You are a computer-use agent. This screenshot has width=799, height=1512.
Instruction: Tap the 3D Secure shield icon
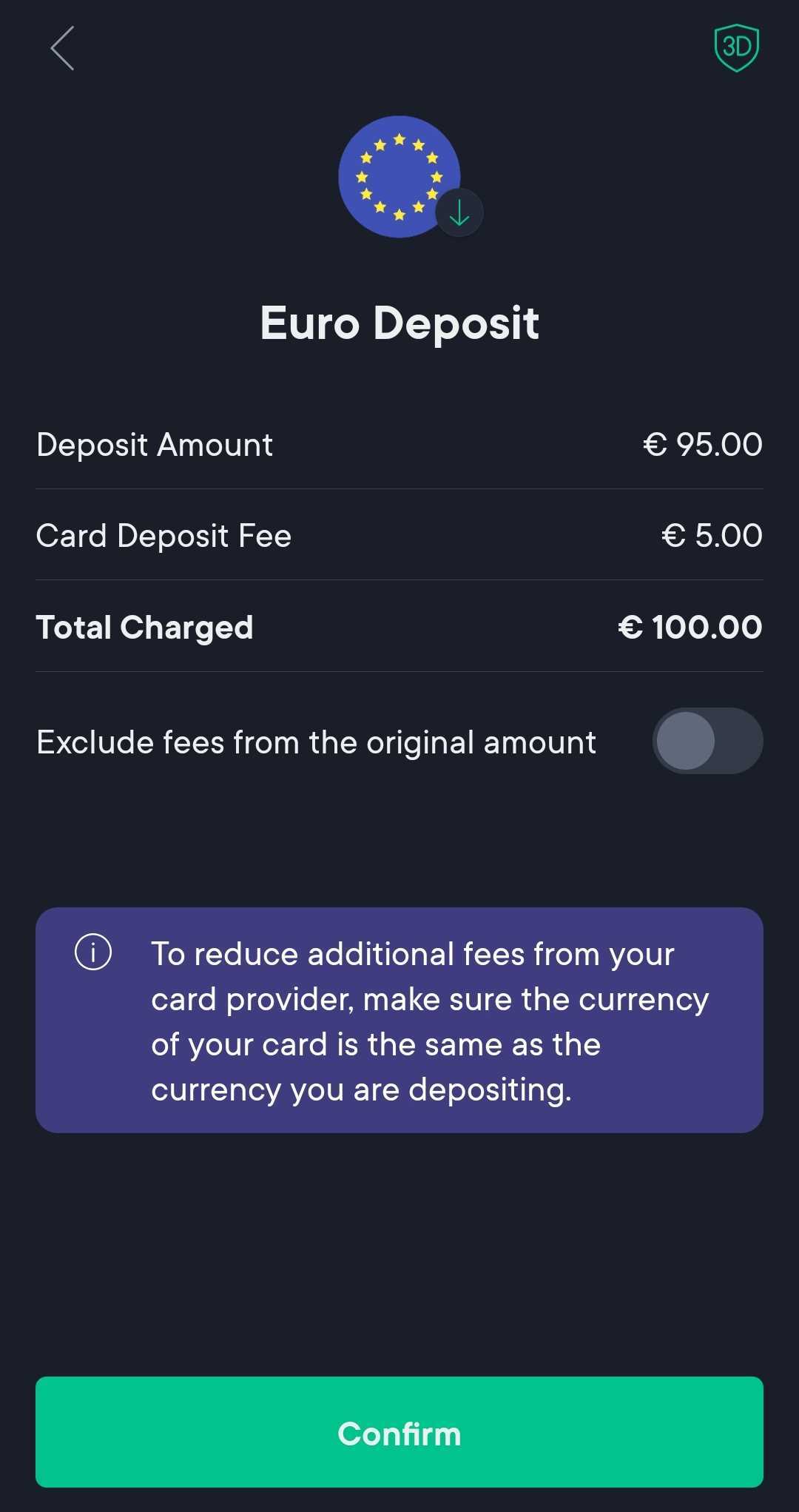point(736,48)
